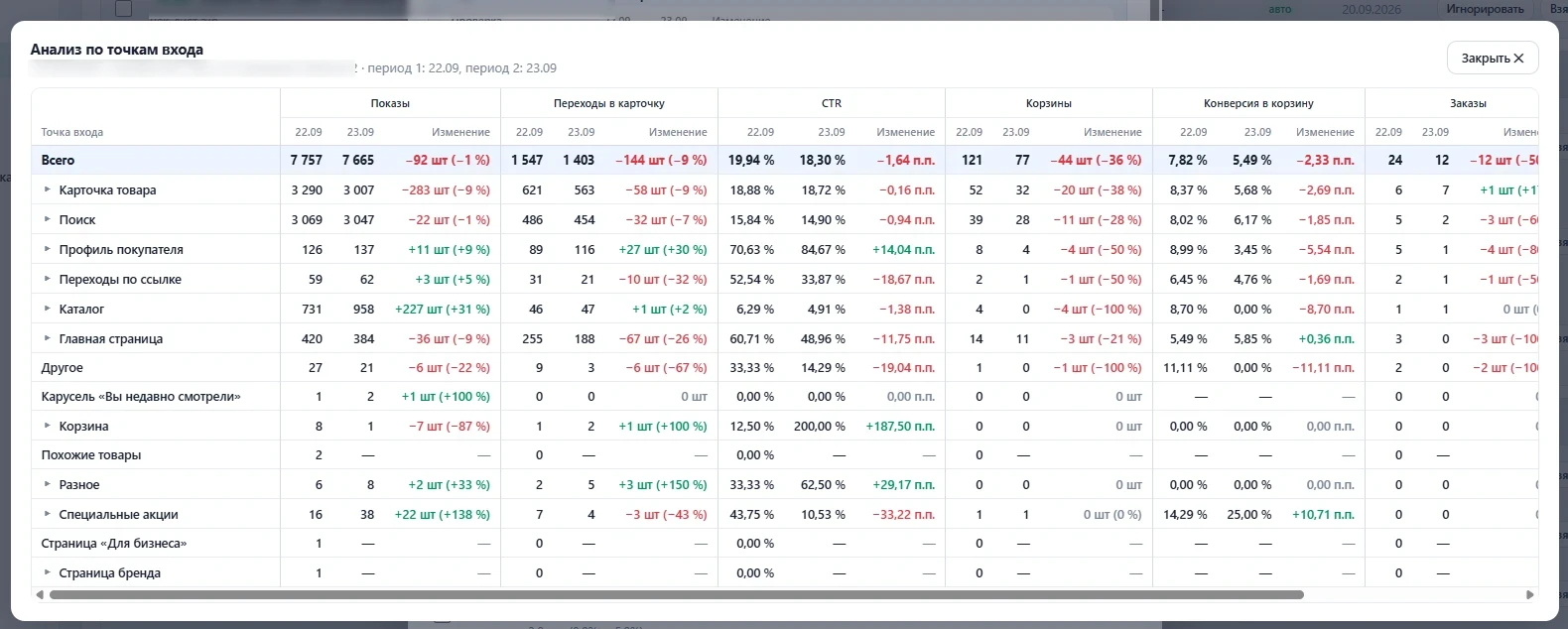Expand the Переходы по ссылке row
Image resolution: width=1568 pixels, height=629 pixels.
(x=47, y=279)
